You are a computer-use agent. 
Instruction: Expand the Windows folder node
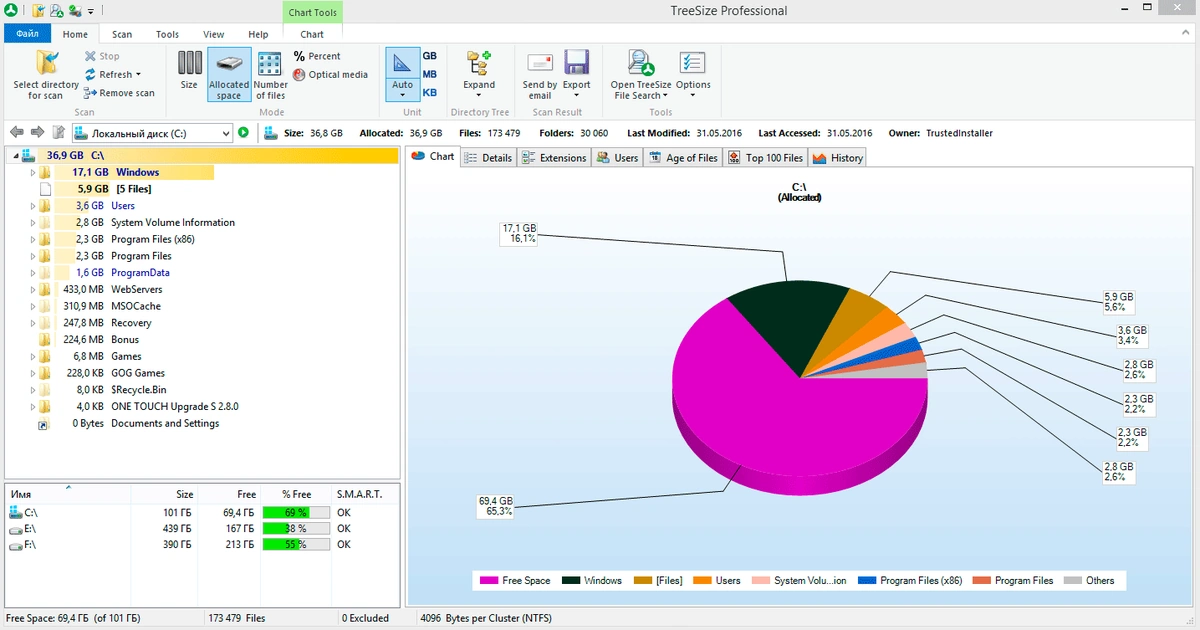coord(32,173)
